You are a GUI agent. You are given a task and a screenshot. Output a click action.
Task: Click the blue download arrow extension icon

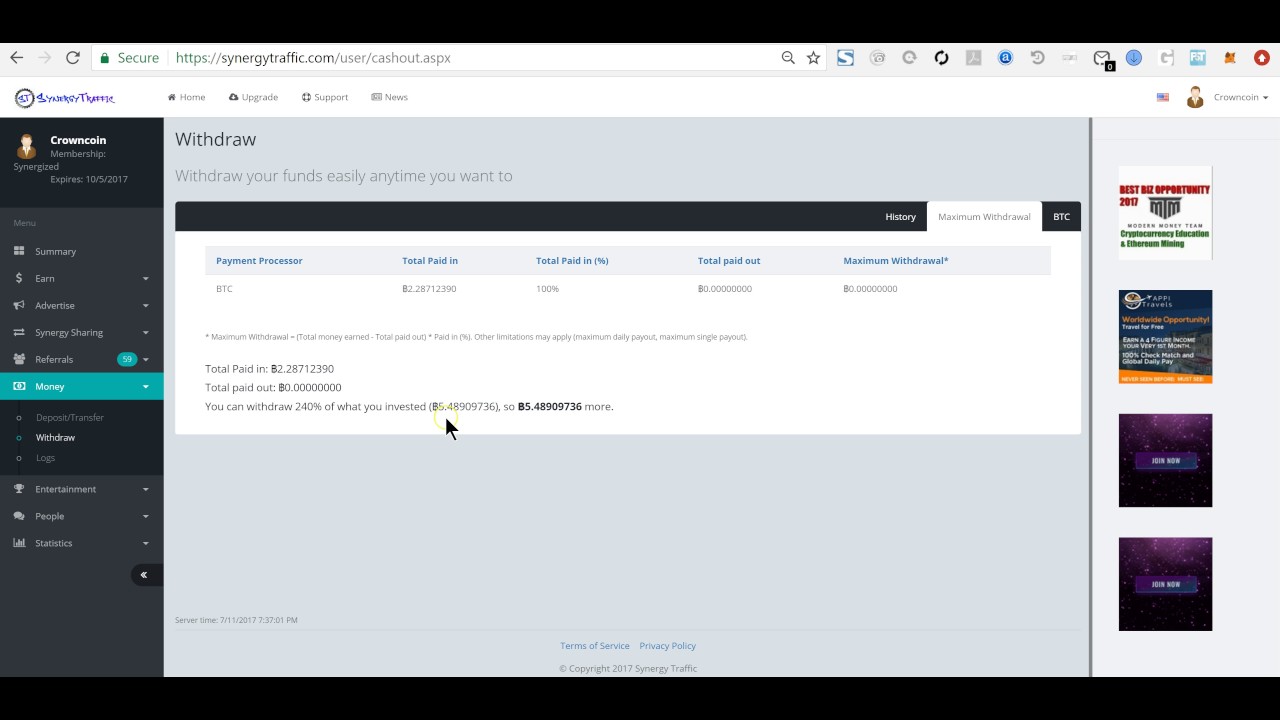tap(1134, 58)
